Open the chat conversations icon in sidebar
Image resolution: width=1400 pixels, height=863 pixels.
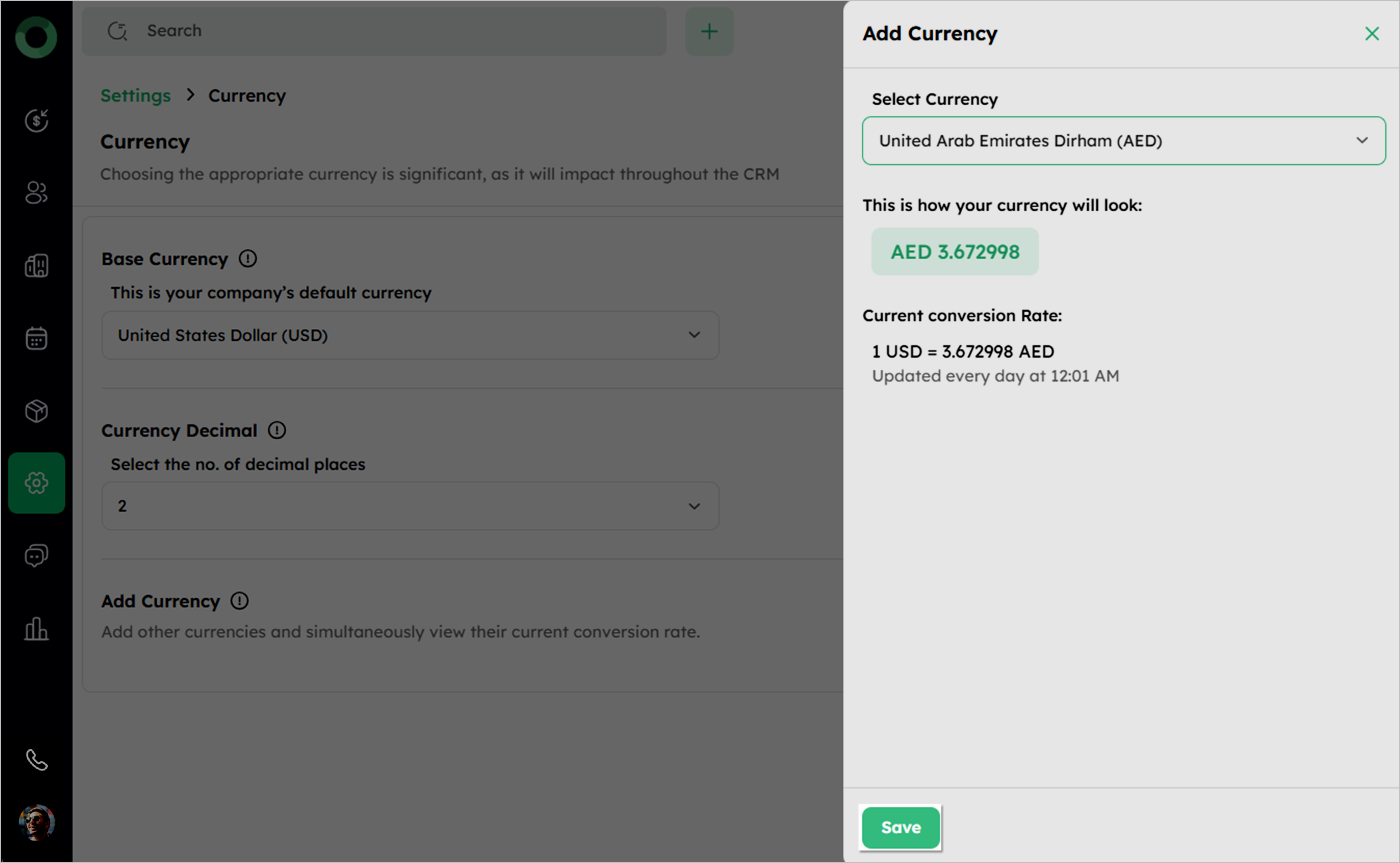point(37,555)
